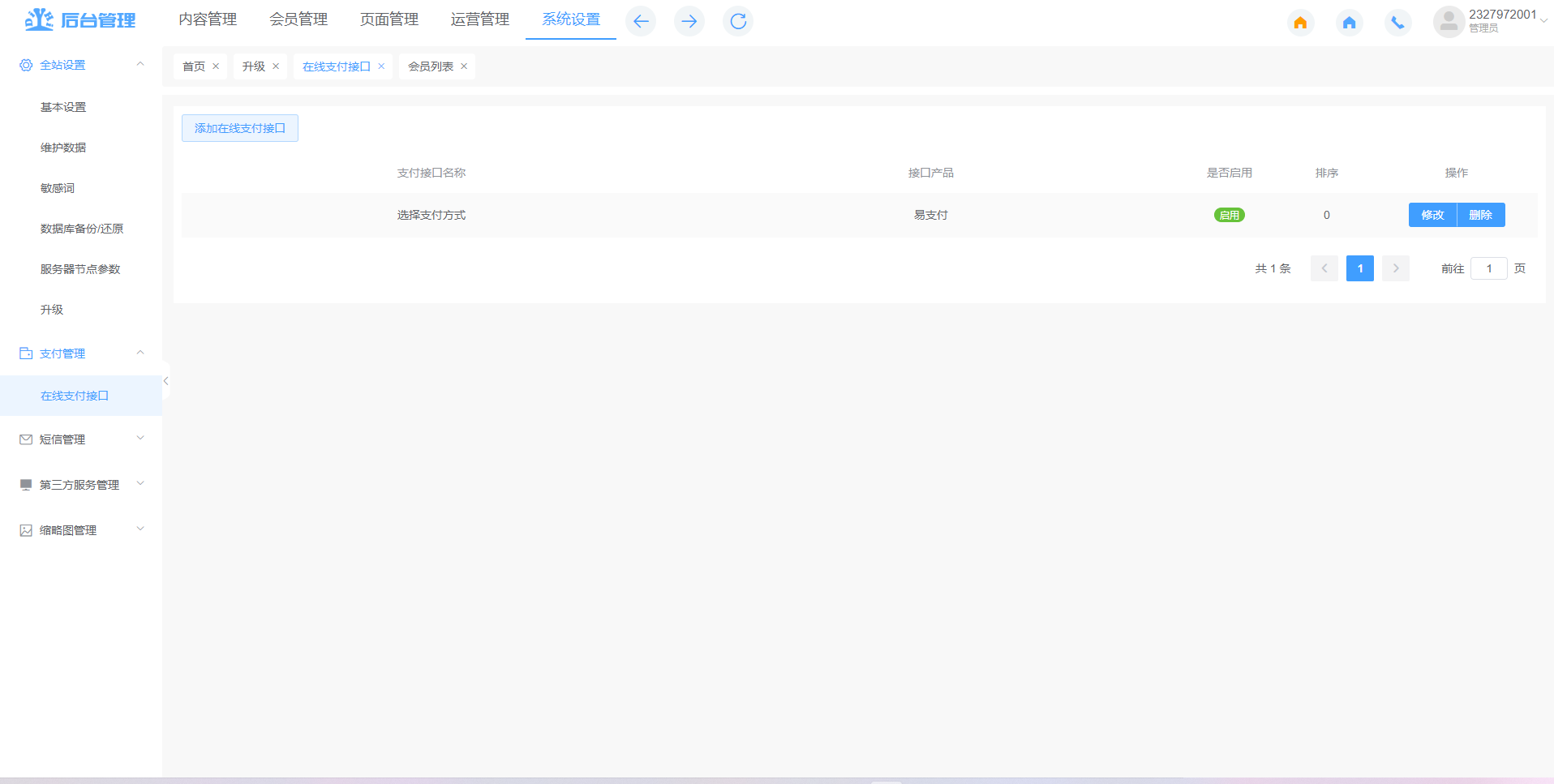The image size is (1554, 784).
Task: Open the 运营管理 top menu
Action: tap(480, 19)
